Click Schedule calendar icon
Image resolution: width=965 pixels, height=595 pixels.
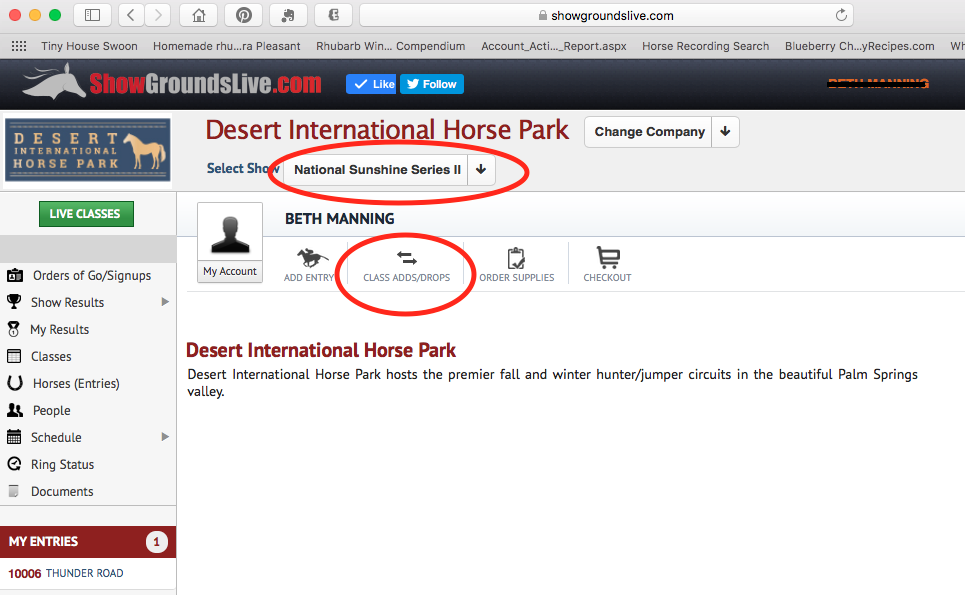(x=14, y=437)
